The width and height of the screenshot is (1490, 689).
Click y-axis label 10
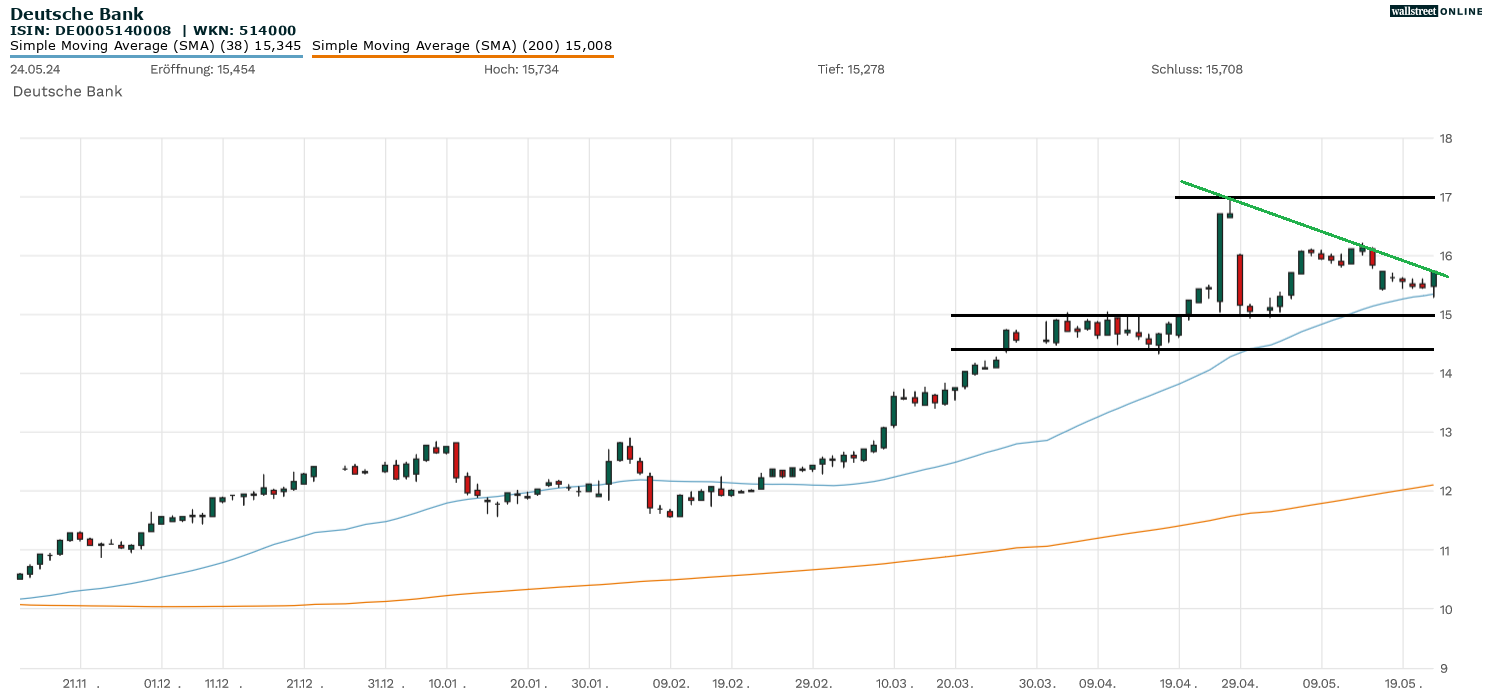tap(1445, 609)
